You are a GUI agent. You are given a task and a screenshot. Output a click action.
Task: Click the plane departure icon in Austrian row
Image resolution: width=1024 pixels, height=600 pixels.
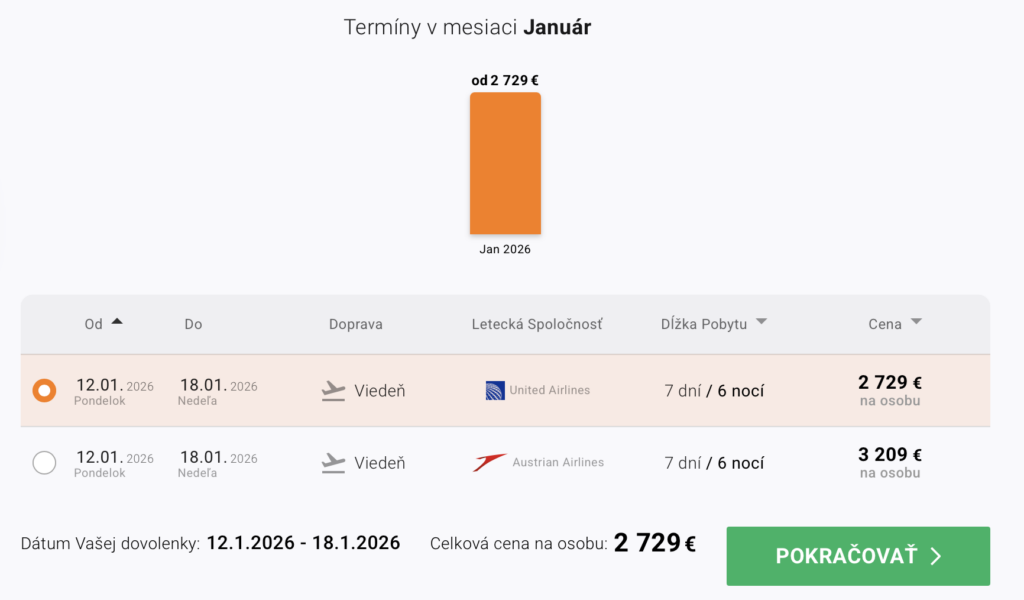tap(333, 463)
